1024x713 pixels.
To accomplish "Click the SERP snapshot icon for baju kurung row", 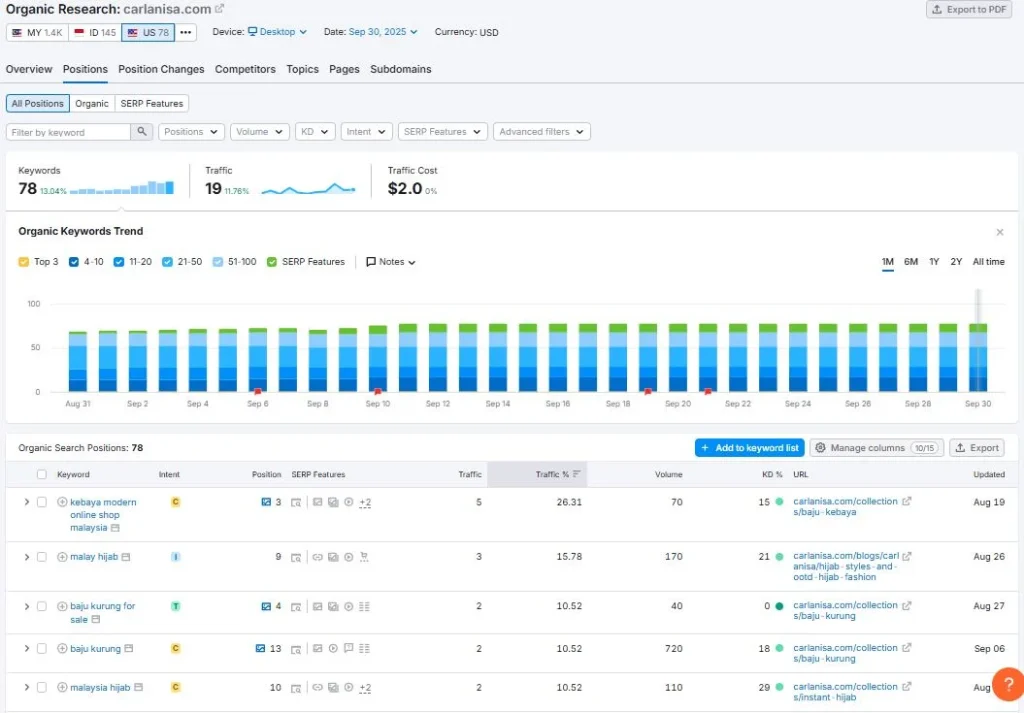I will (296, 649).
